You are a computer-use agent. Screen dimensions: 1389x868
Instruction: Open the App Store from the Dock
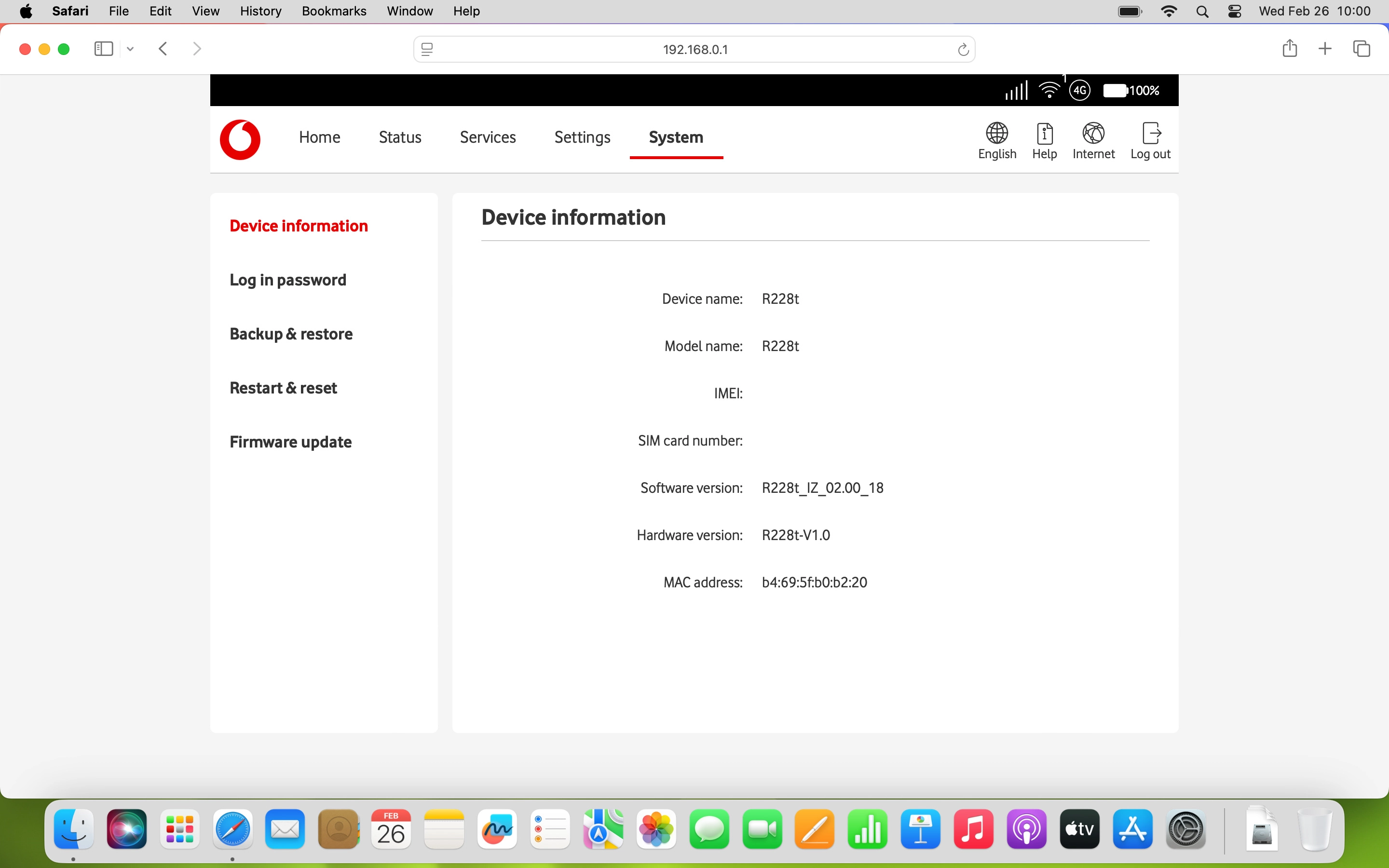(x=1132, y=829)
